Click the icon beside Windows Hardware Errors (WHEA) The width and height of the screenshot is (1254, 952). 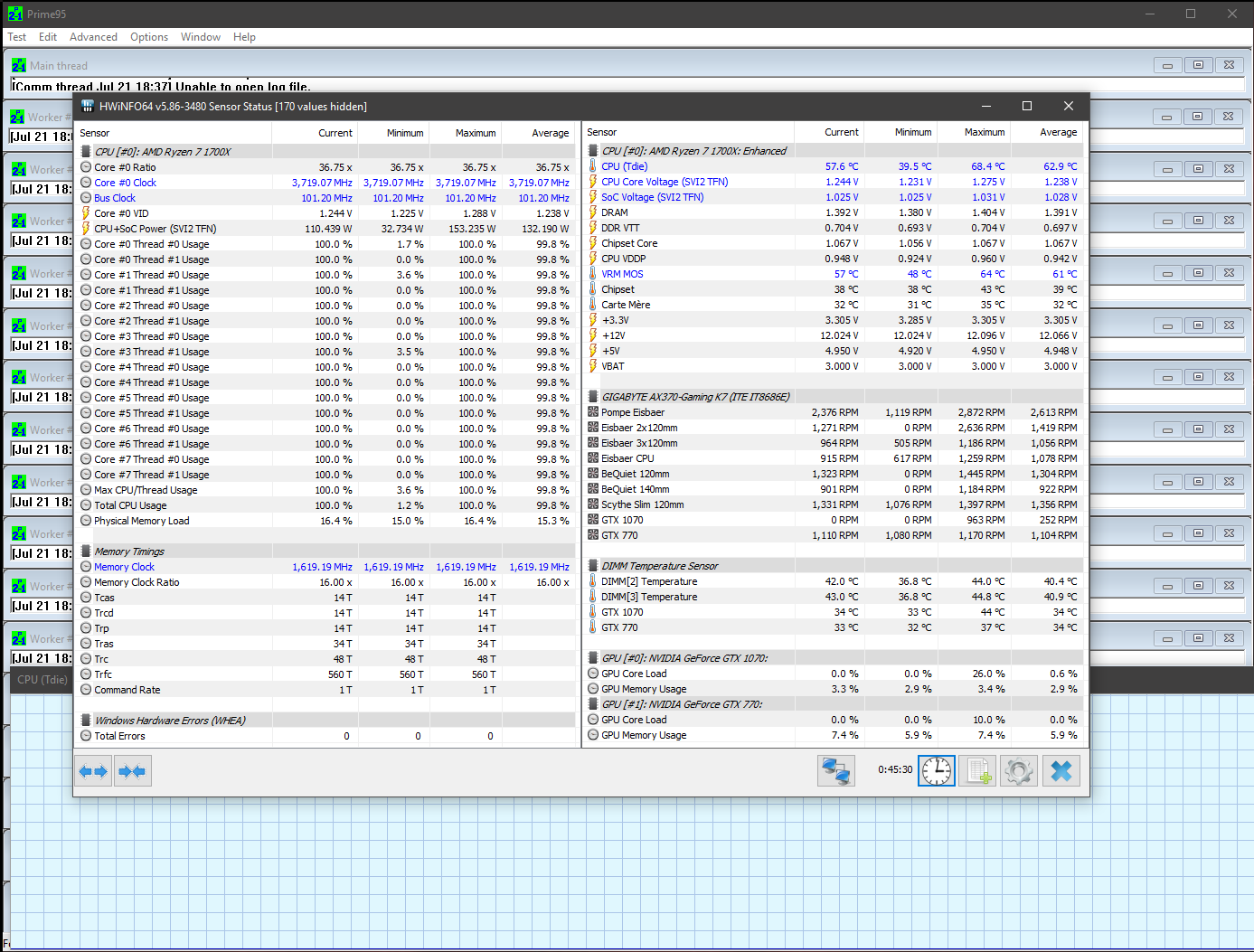coord(86,721)
